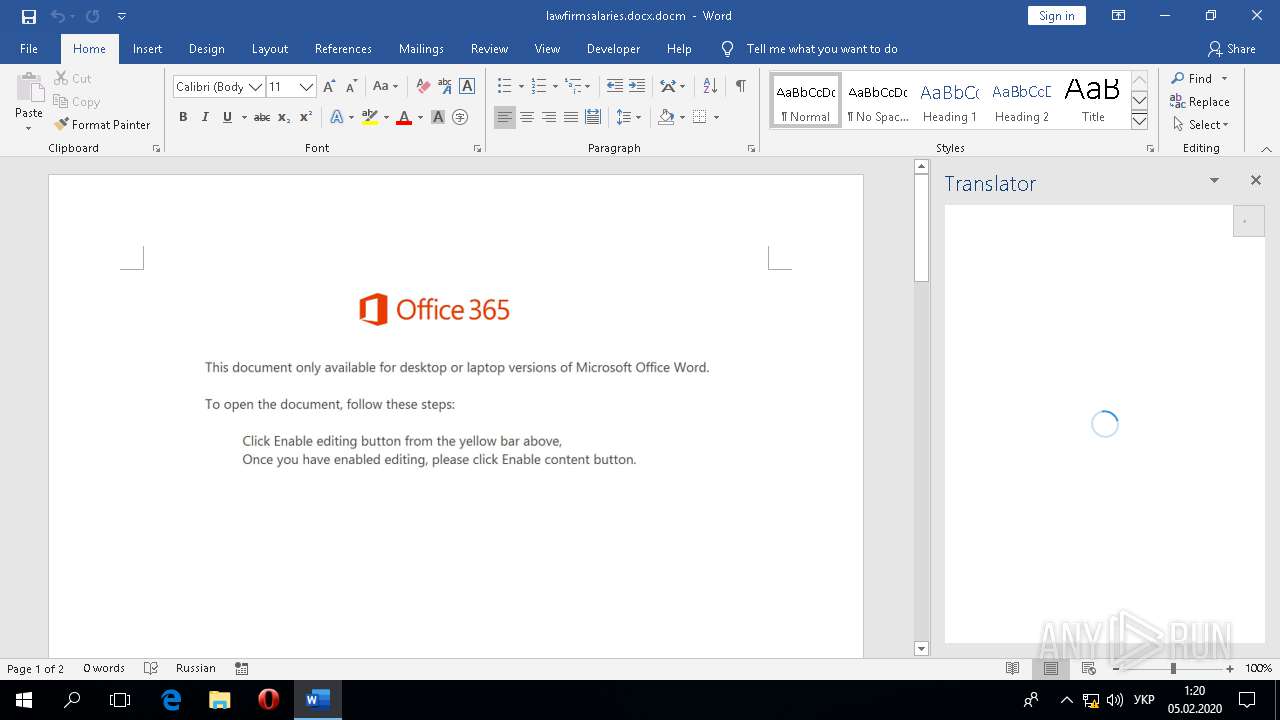Click the Sign in button
This screenshot has height=720, width=1280.
[x=1056, y=16]
